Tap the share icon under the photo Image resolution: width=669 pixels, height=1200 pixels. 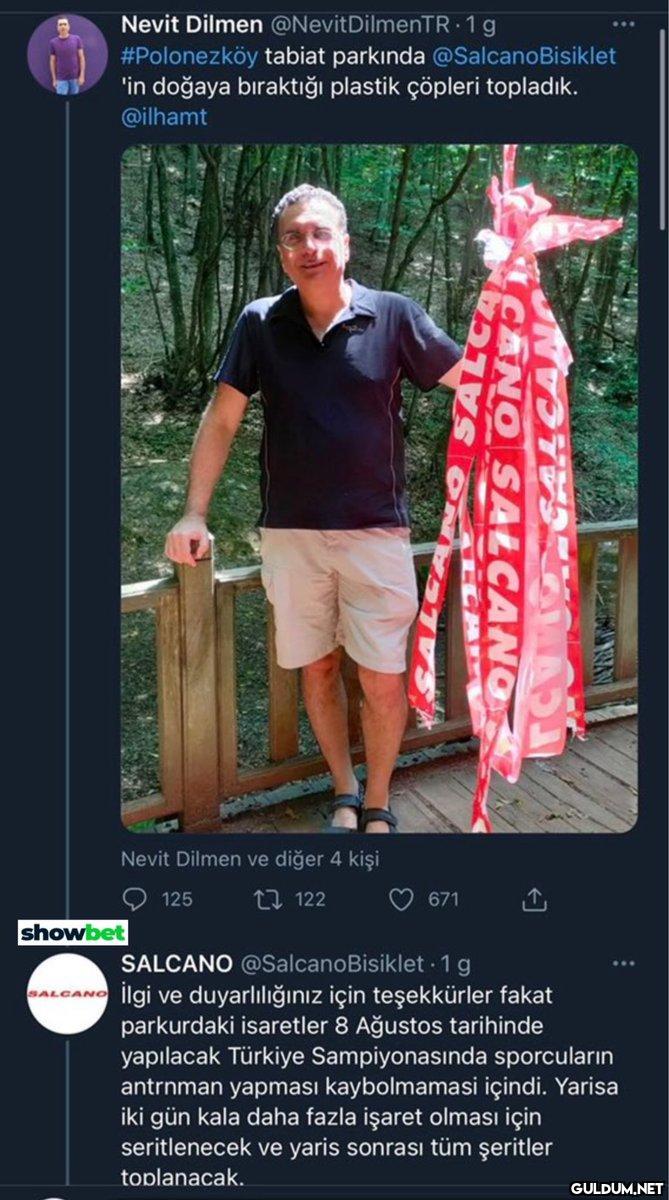[x=535, y=900]
